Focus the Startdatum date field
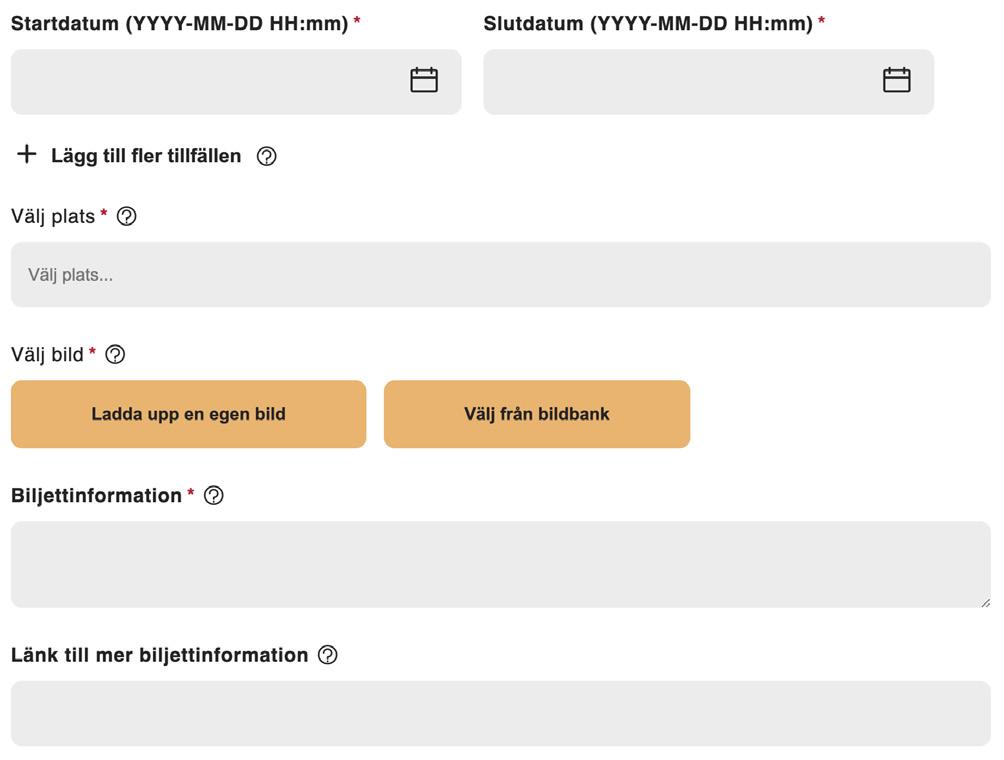 (x=200, y=82)
